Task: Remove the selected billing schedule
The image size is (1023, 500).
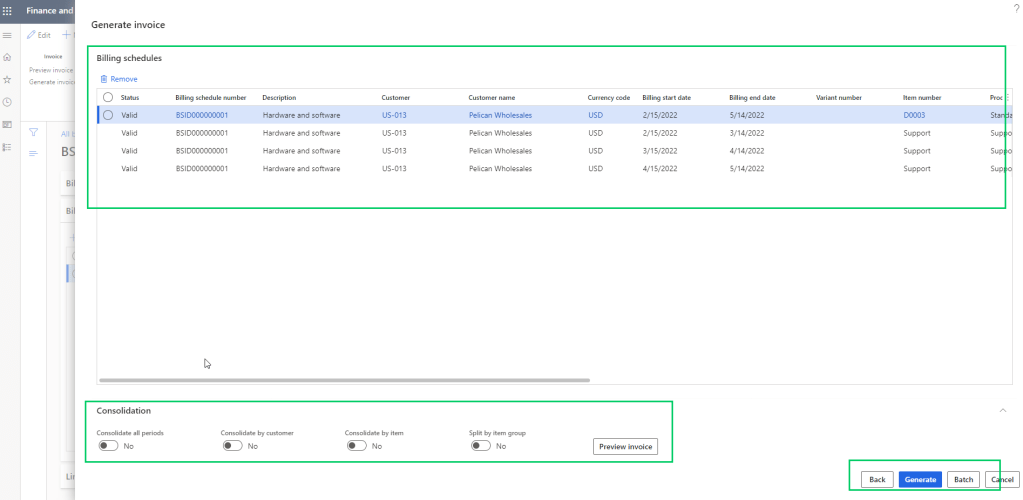Action: point(119,79)
